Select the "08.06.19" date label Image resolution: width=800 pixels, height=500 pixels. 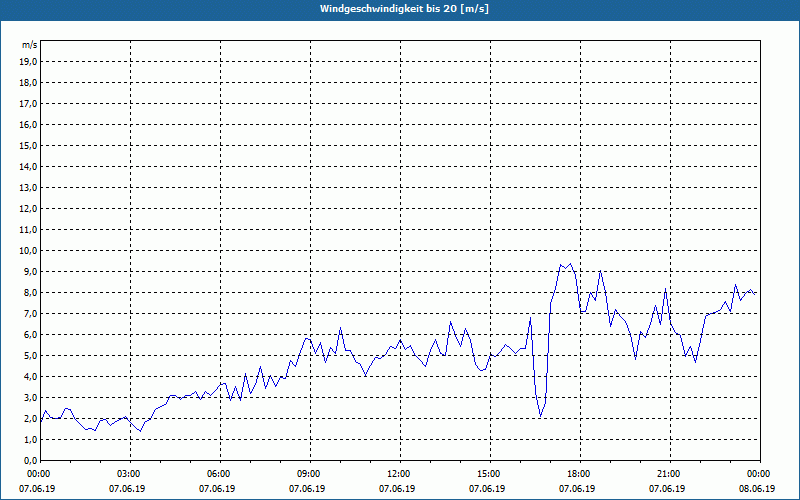(x=757, y=489)
